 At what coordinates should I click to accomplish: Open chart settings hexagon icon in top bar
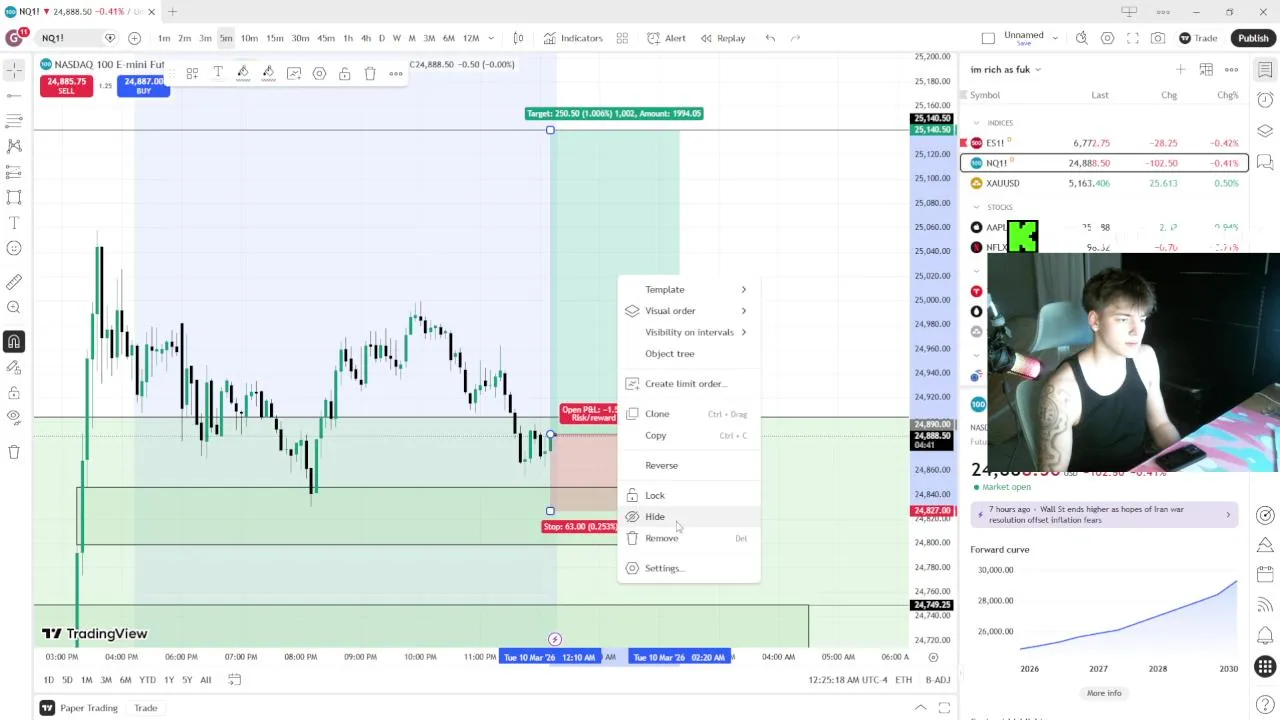(1107, 38)
